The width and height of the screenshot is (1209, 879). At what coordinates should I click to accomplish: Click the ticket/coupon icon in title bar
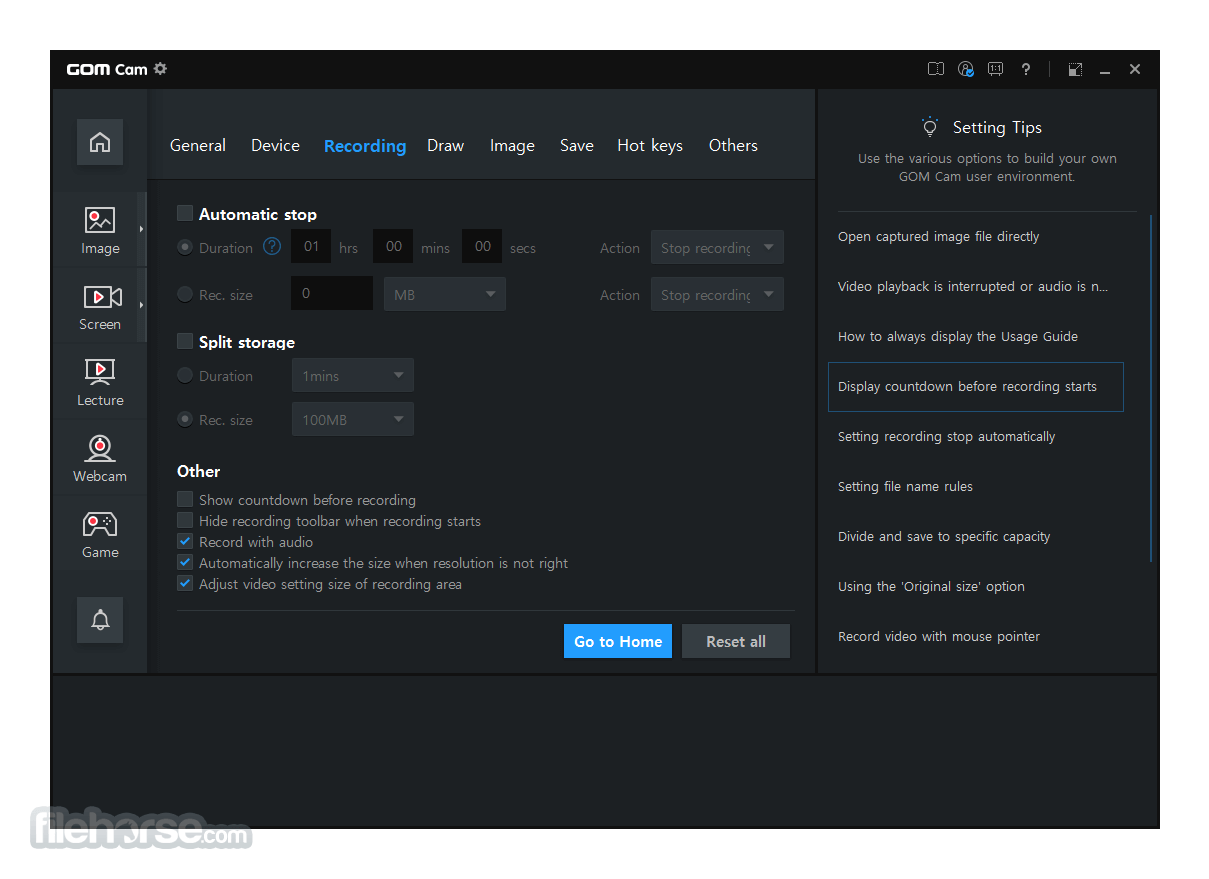(936, 69)
